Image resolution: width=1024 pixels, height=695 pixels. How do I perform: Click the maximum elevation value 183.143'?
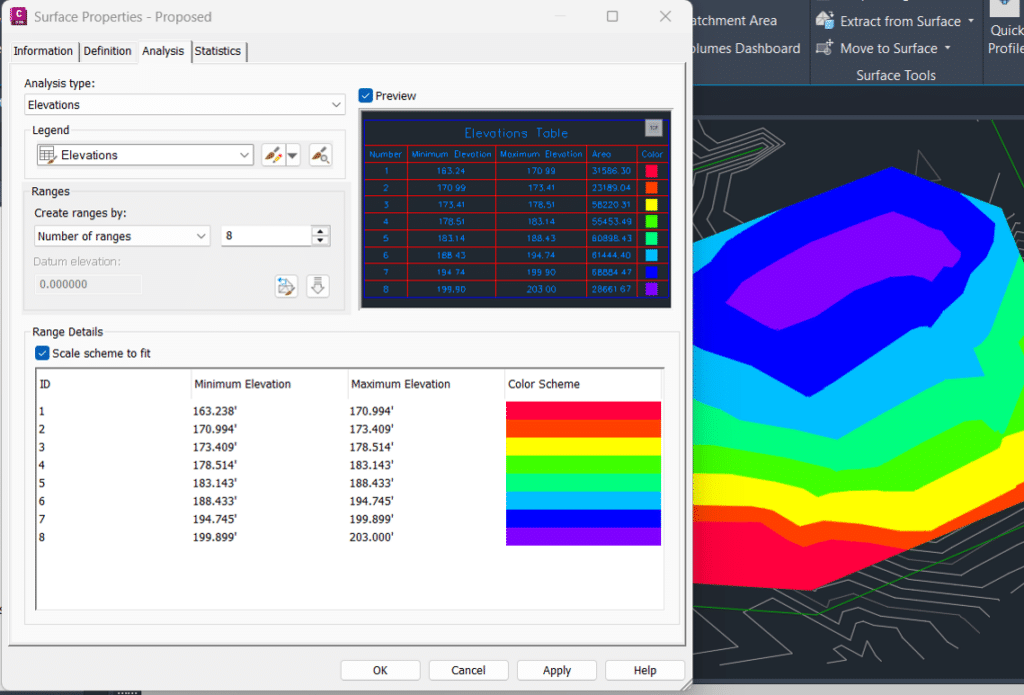372,465
